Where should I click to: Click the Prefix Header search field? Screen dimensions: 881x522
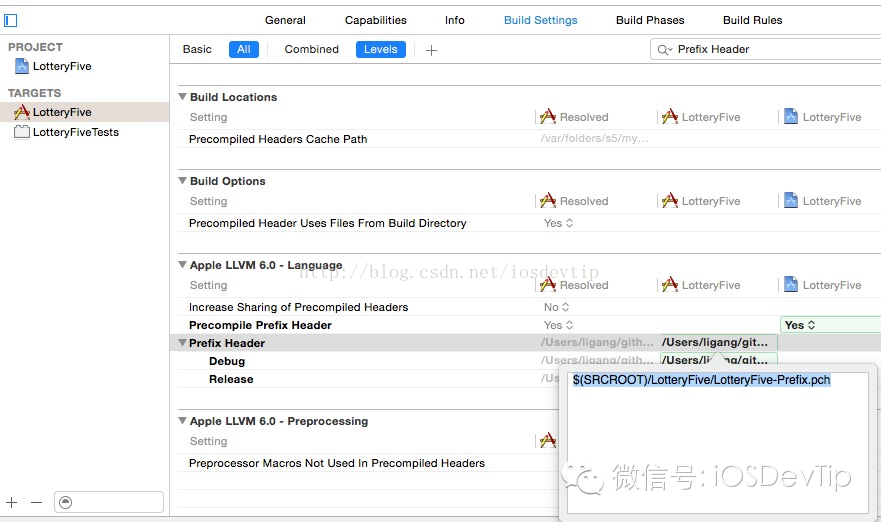click(x=766, y=49)
